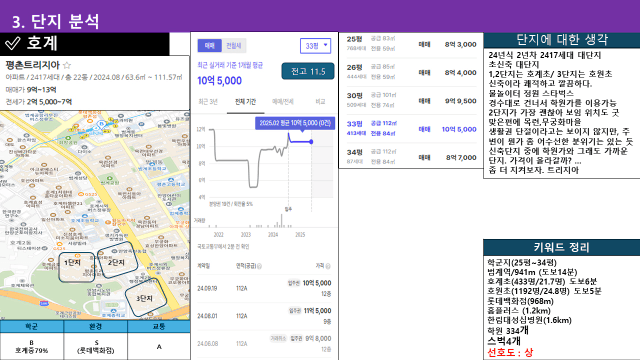Click the 계약일 column header
640x360 pixels.
click(203, 266)
